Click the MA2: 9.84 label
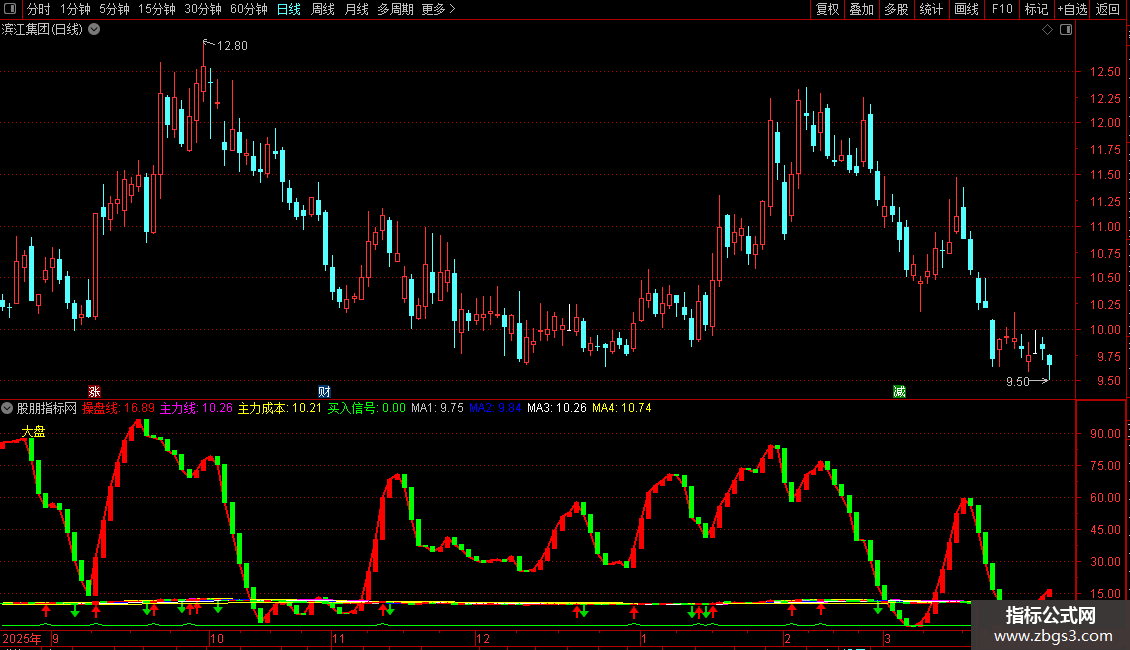Image resolution: width=1130 pixels, height=650 pixels. point(495,409)
